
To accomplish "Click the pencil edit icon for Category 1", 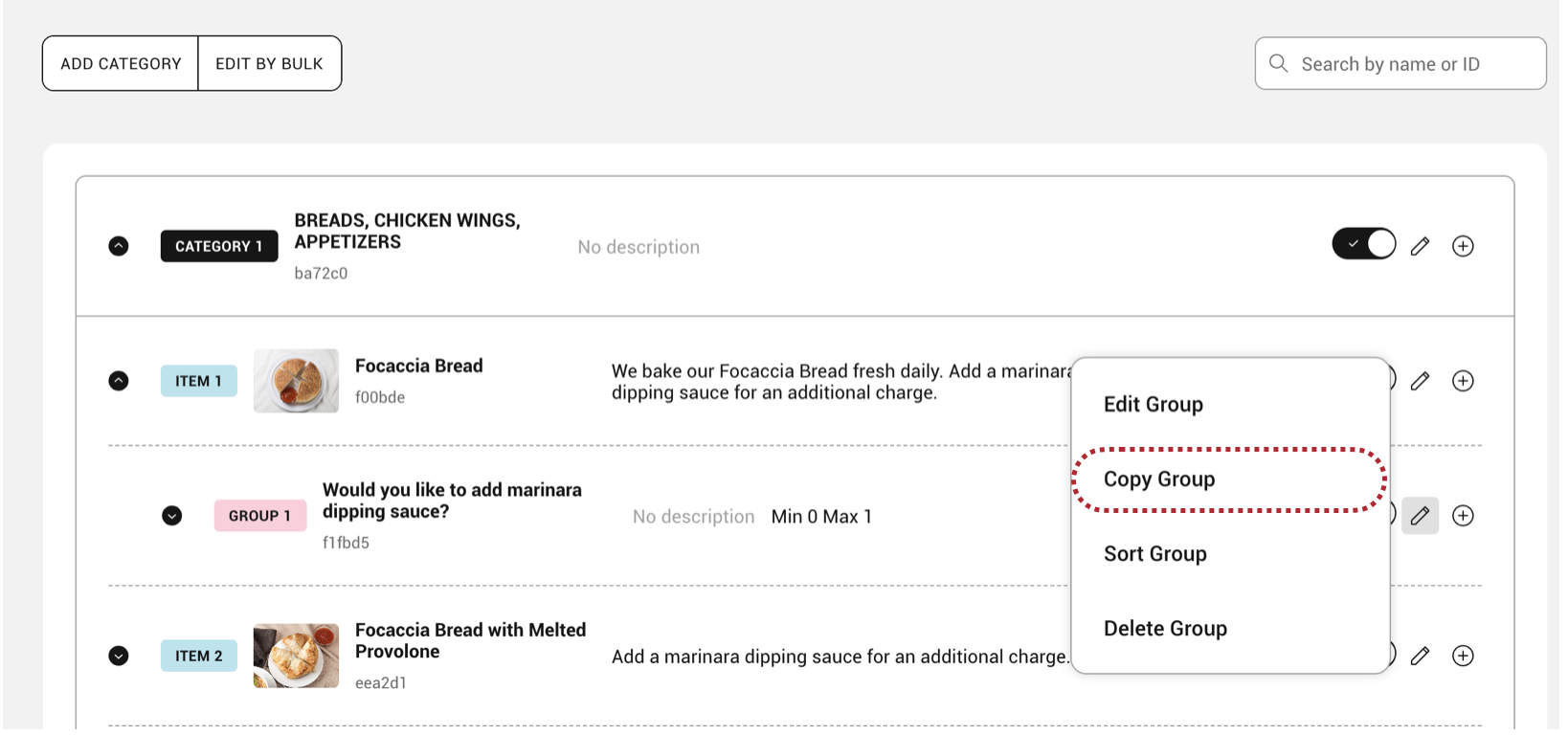I will pos(1420,246).
